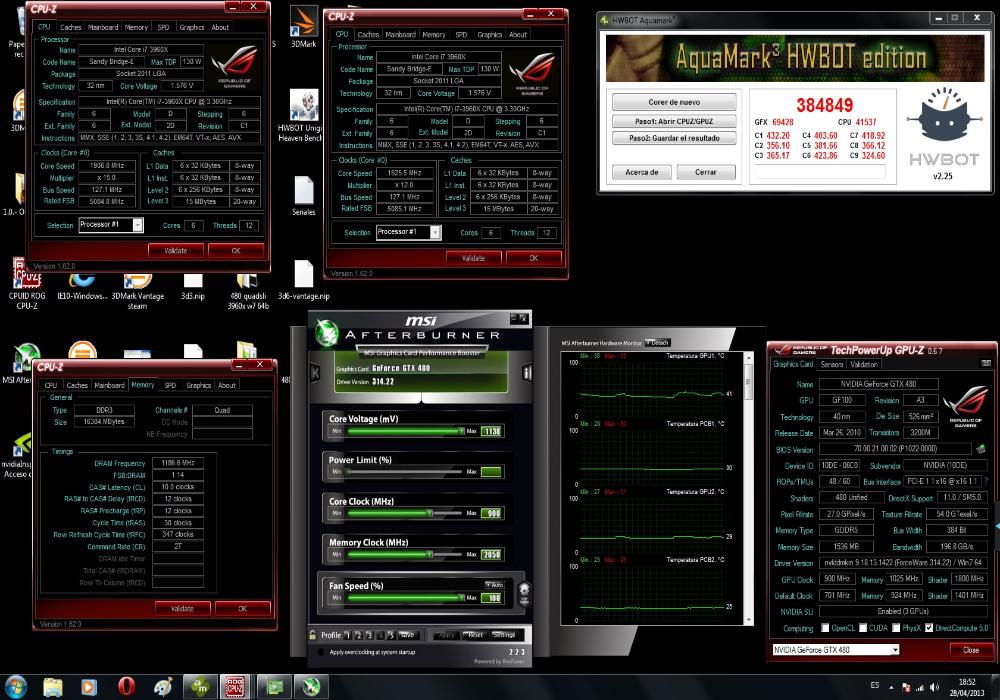This screenshot has height=700, width=1000.
Task: Click Paso1: Abrir CPUZ/GPUZ button
Action: (x=674, y=120)
